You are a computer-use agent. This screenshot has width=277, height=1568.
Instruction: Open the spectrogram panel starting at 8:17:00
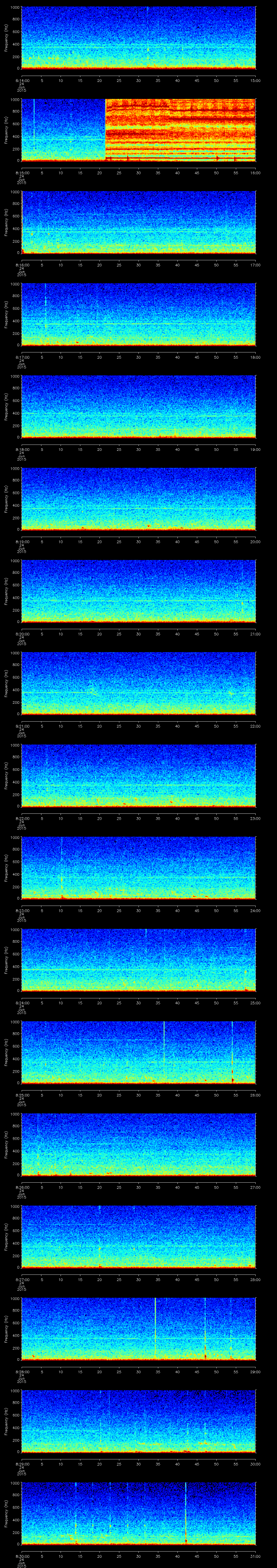[138, 315]
